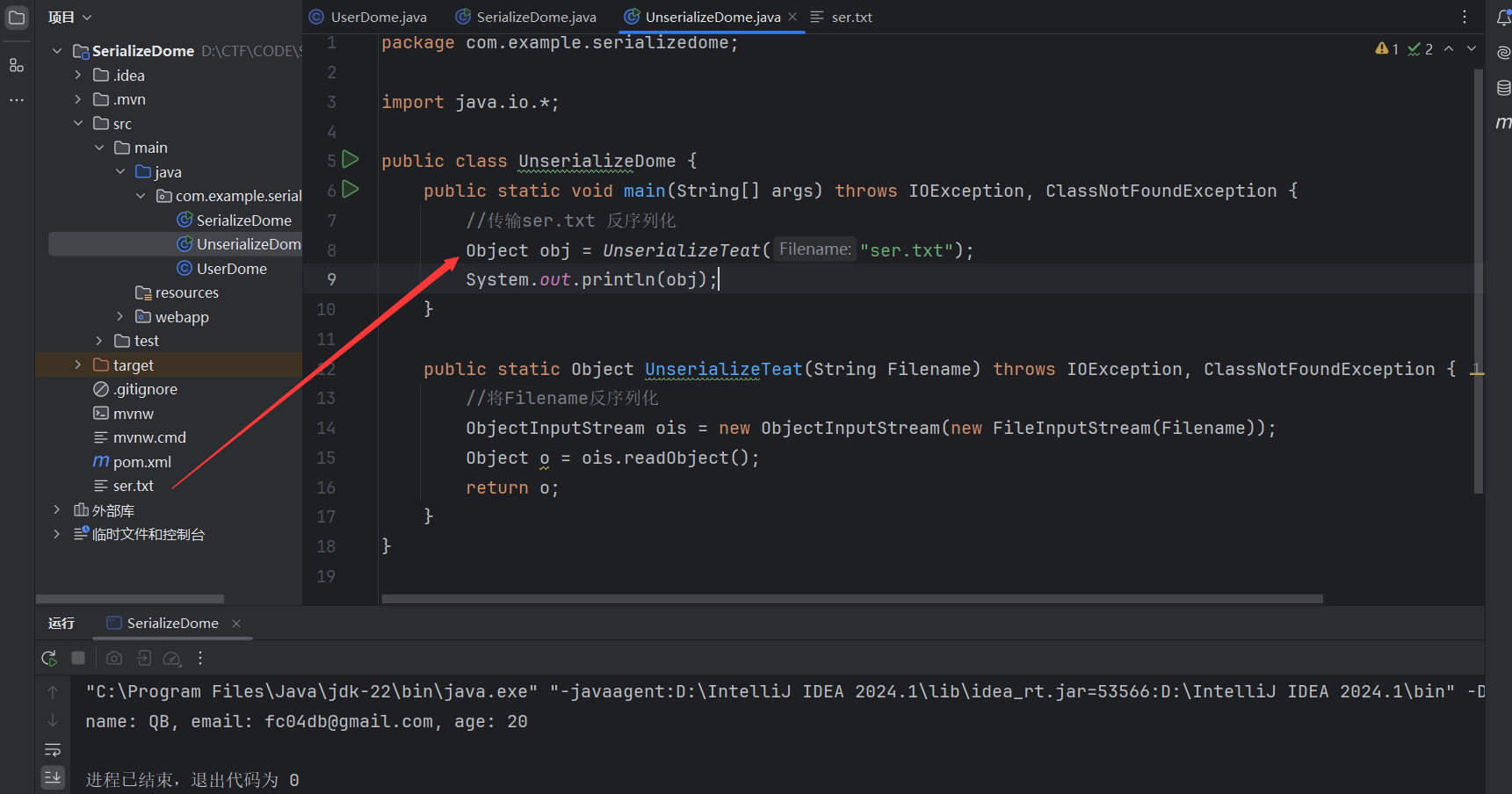Image resolution: width=1512 pixels, height=794 pixels.
Task: Switch to the ser.txt editor tab
Action: click(850, 18)
